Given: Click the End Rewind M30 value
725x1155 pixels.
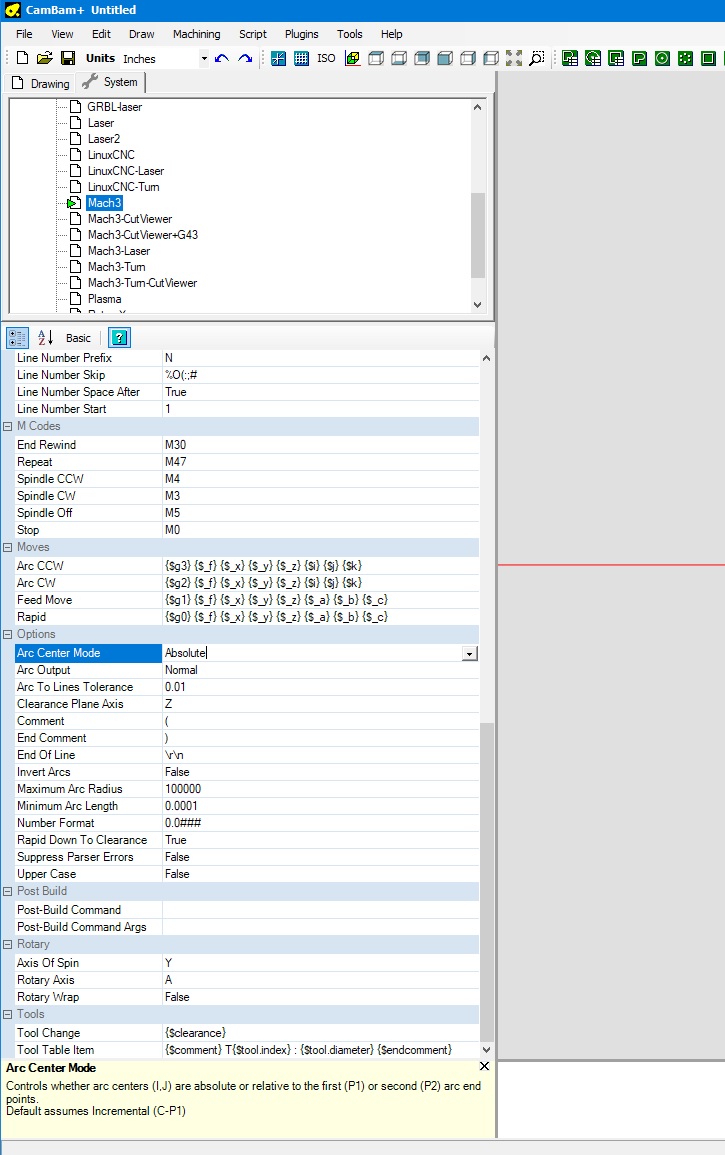Looking at the screenshot, I should (x=321, y=445).
